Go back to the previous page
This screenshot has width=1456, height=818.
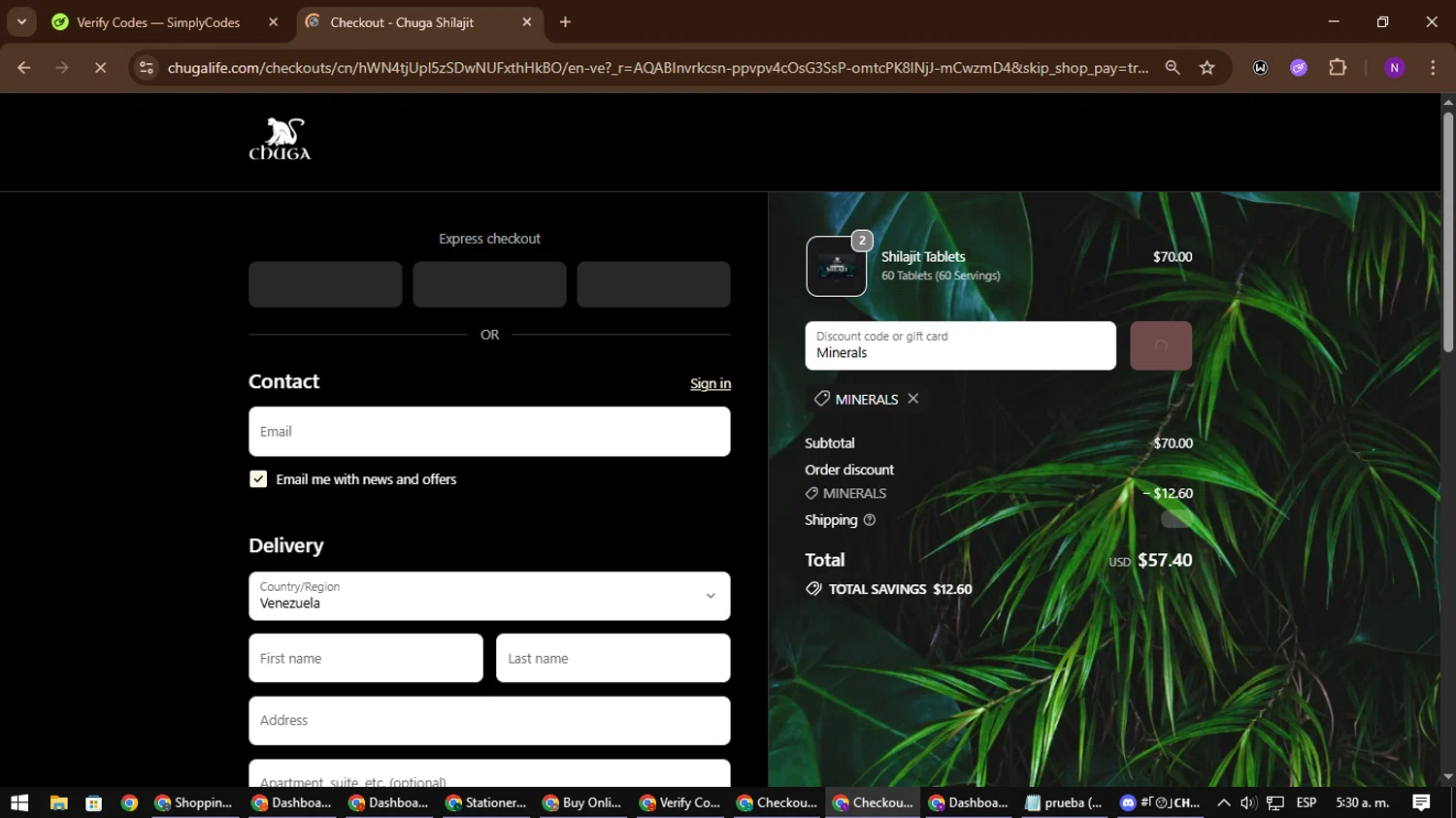[24, 68]
